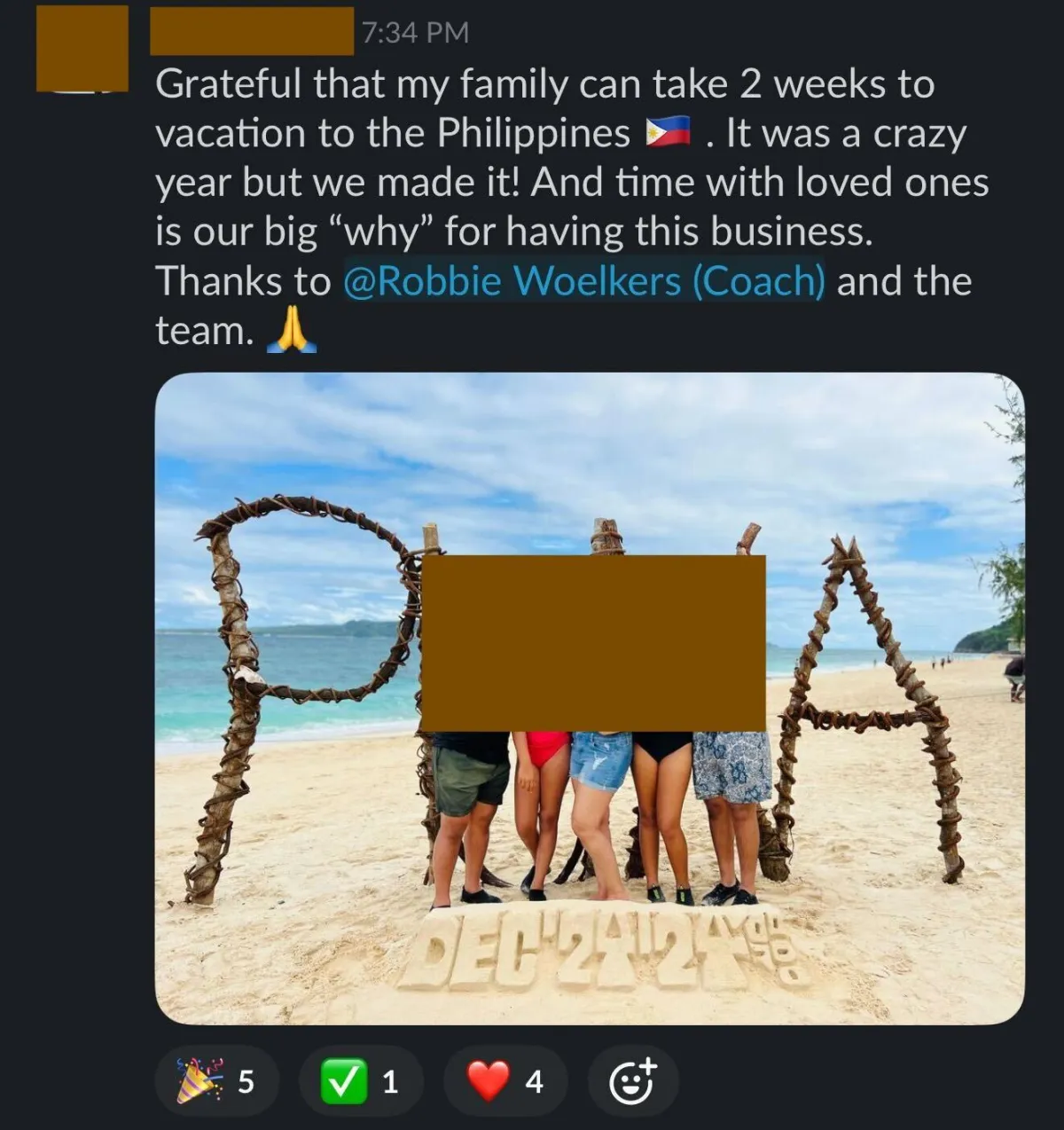Click the praying hands emoji
The height and width of the screenshot is (1130, 1064).
click(x=292, y=330)
